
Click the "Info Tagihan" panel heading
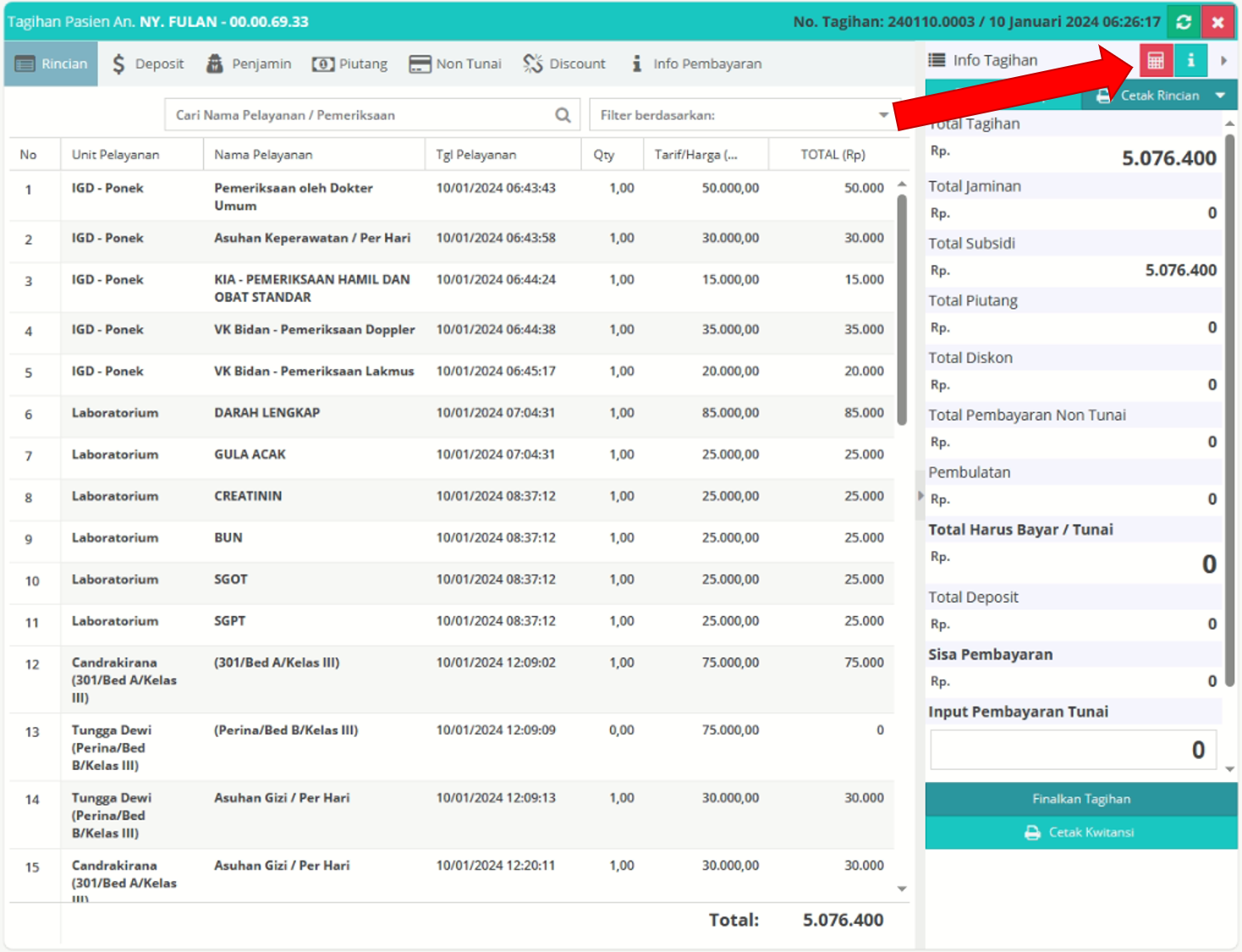[995, 60]
